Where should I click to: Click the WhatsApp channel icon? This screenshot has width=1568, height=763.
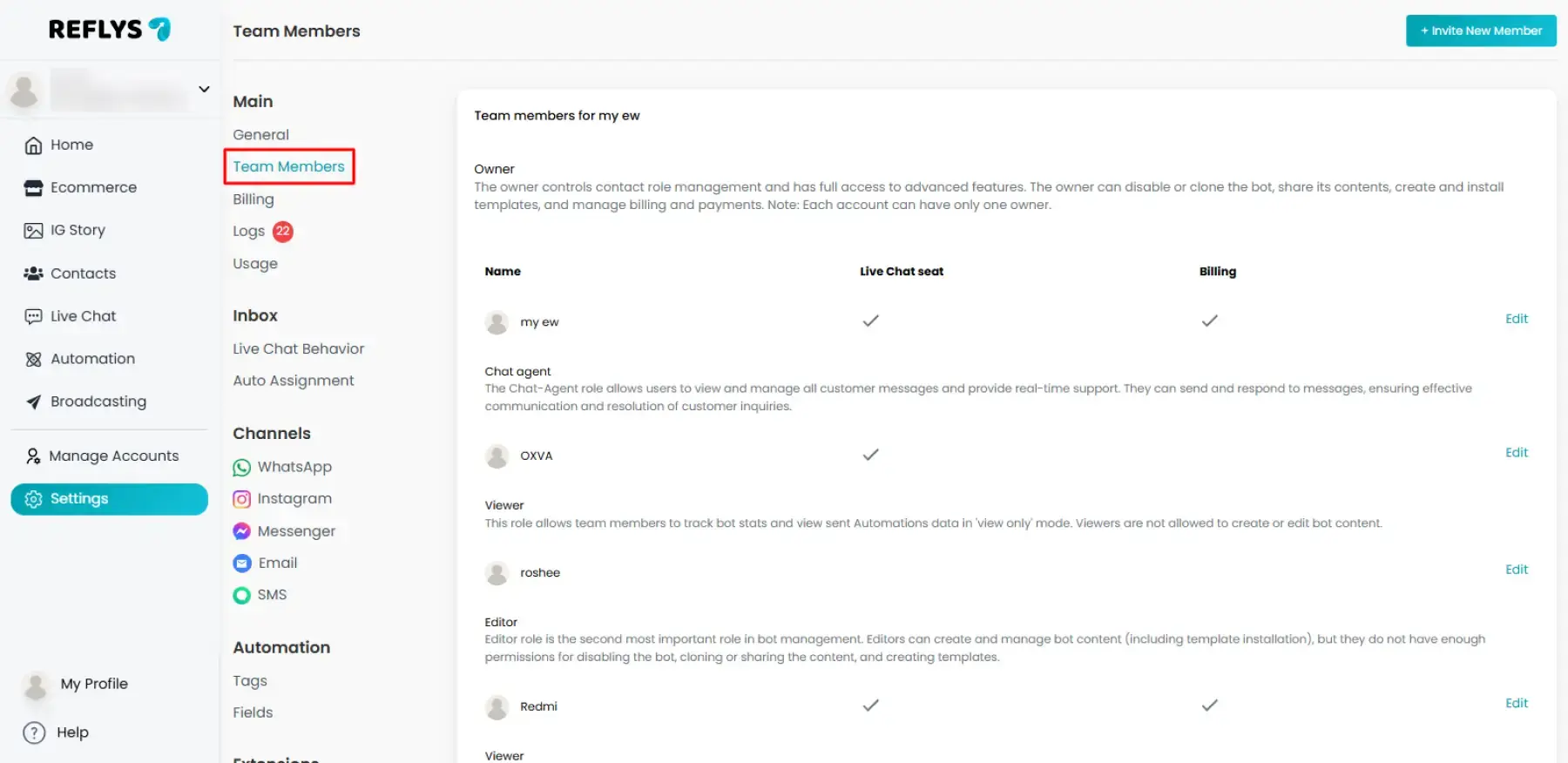coord(241,468)
